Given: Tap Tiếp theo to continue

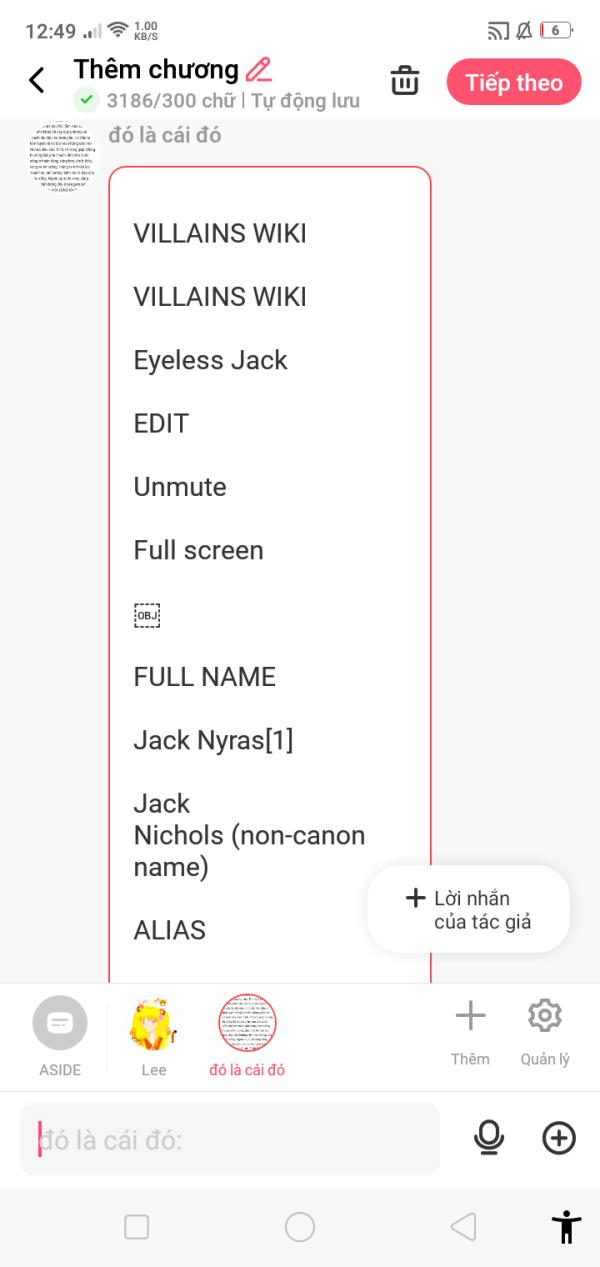Looking at the screenshot, I should click(514, 82).
